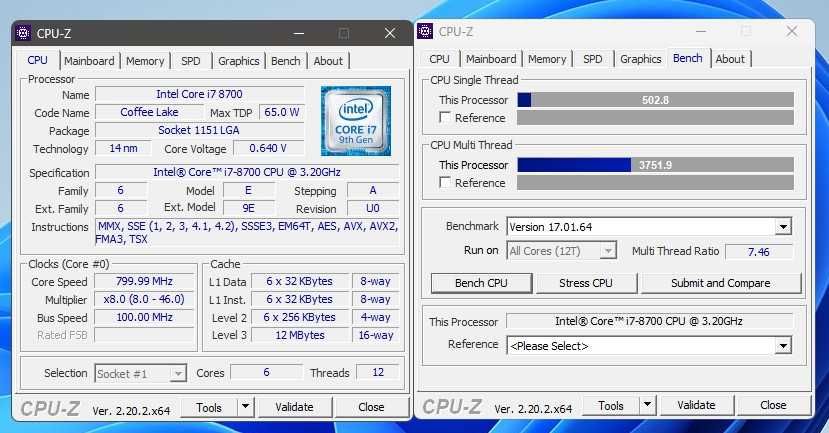829x433 pixels.
Task: Click the Technology value 14 nm
Action: pyautogui.click(x=123, y=148)
